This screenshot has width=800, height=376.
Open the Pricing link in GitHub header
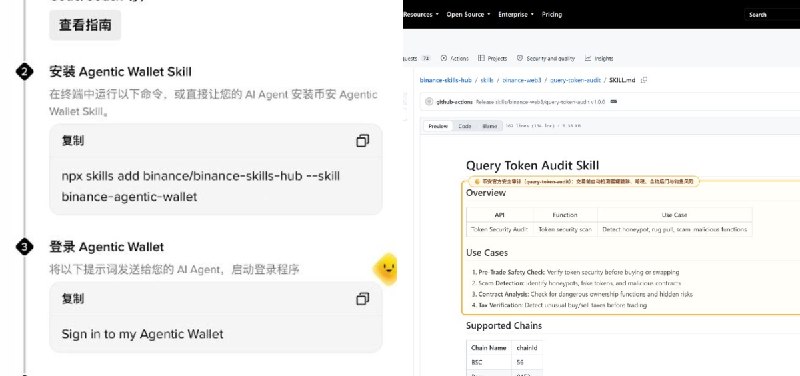tap(552, 14)
